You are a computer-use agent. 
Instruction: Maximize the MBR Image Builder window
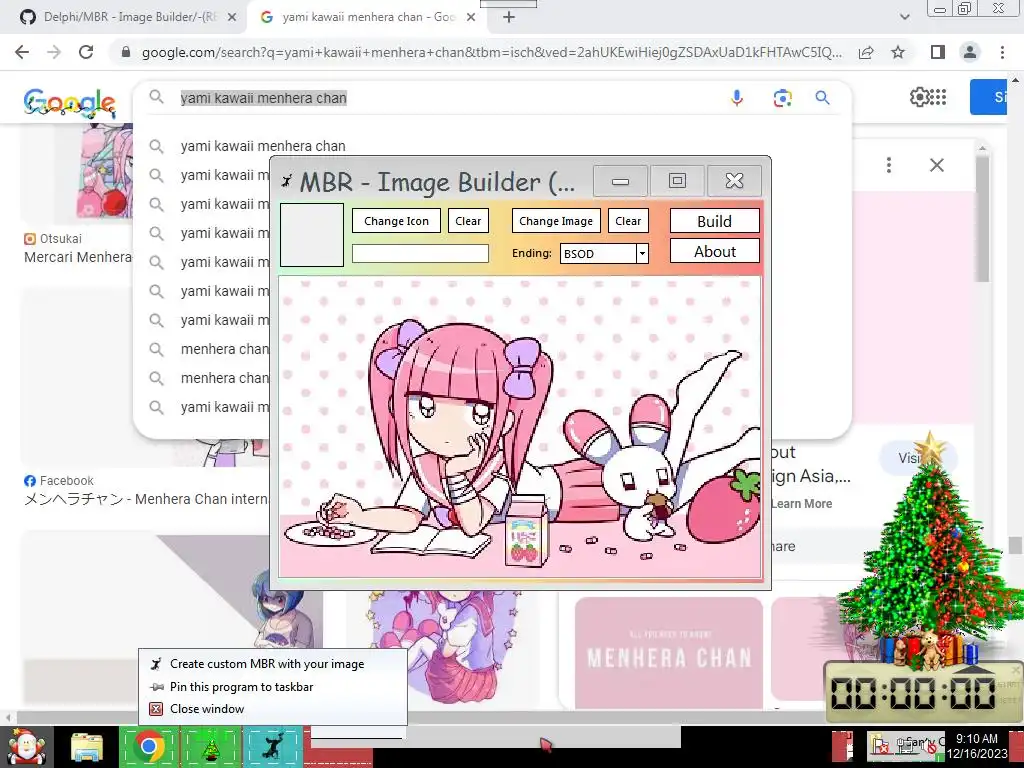pos(677,181)
